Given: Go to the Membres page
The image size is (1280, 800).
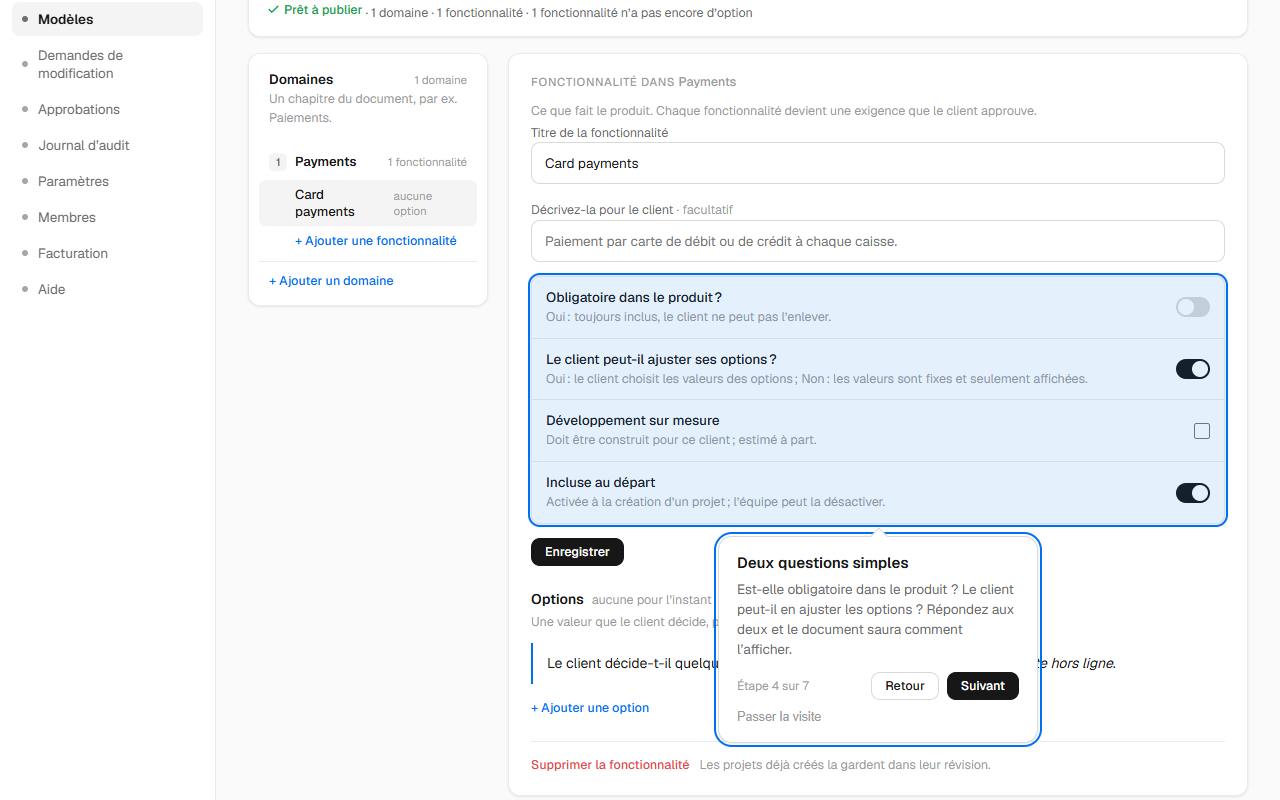Looking at the screenshot, I should [x=107, y=217].
